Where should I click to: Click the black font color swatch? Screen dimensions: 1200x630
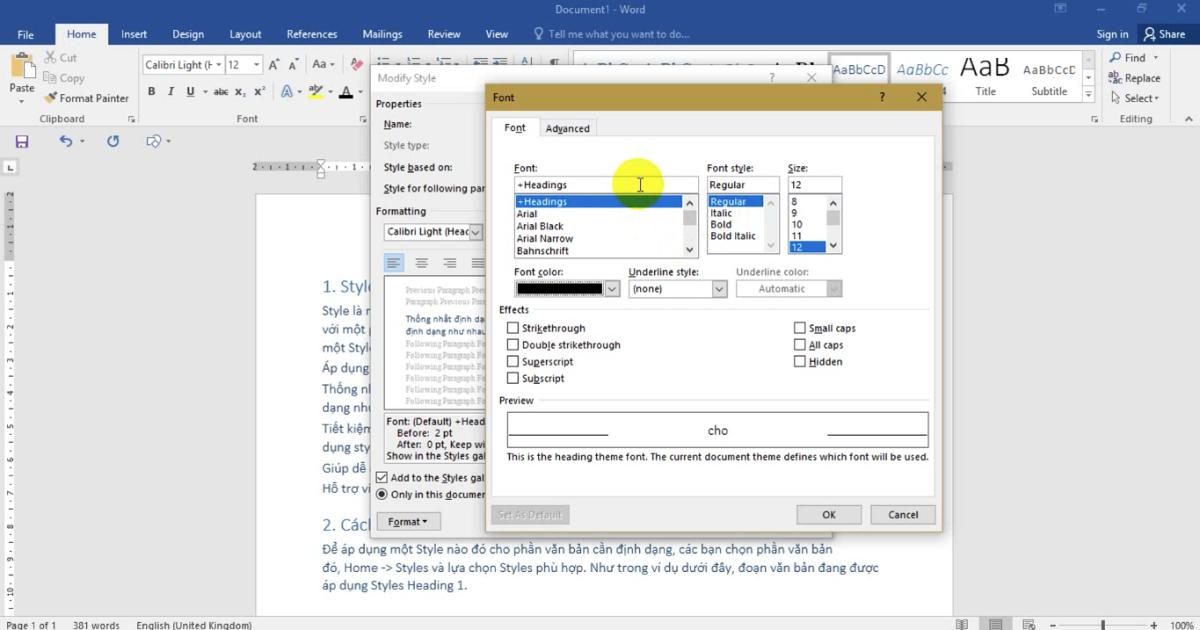(560, 289)
